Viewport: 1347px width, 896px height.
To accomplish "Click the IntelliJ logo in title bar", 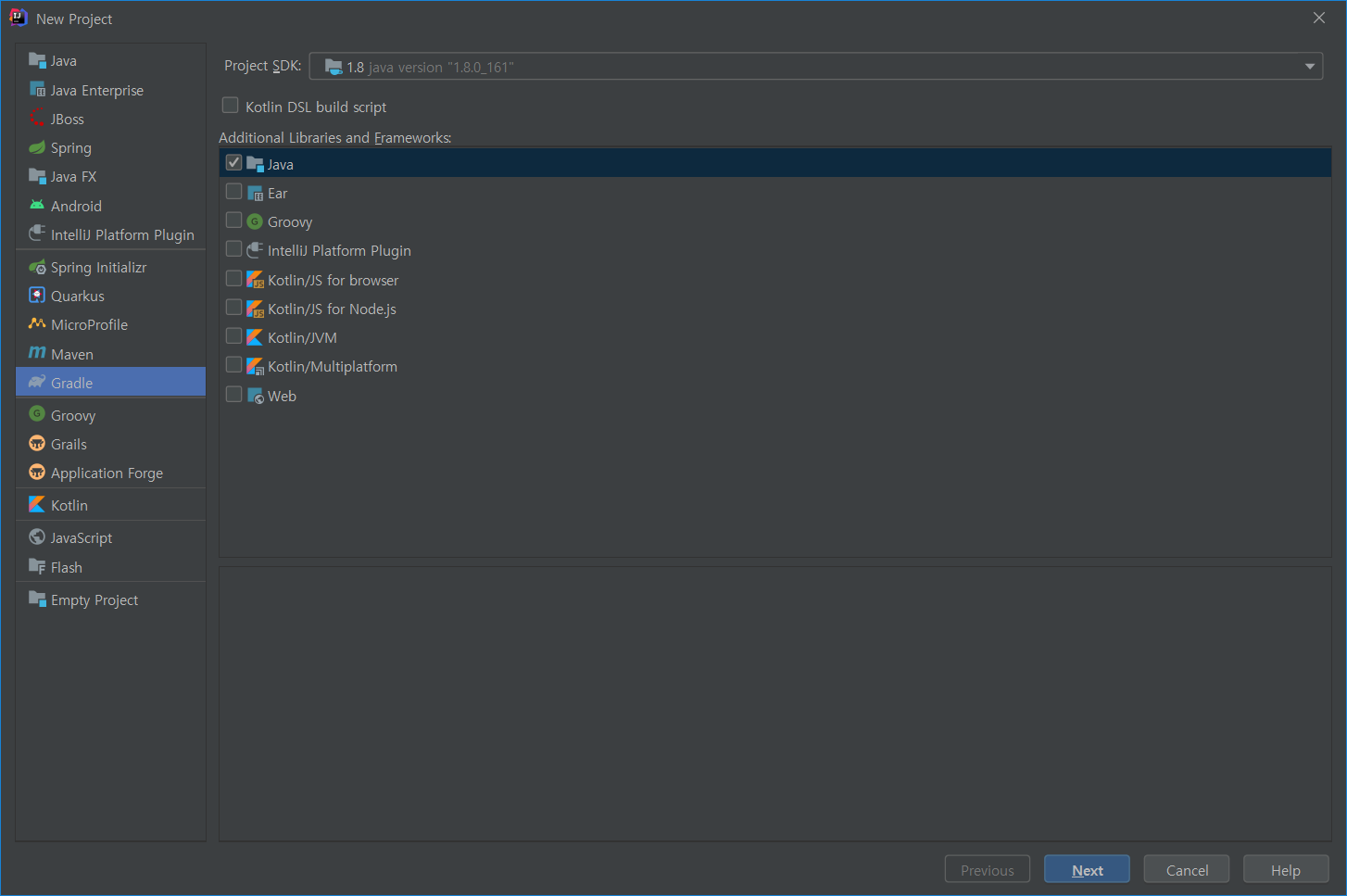I will 19,18.
